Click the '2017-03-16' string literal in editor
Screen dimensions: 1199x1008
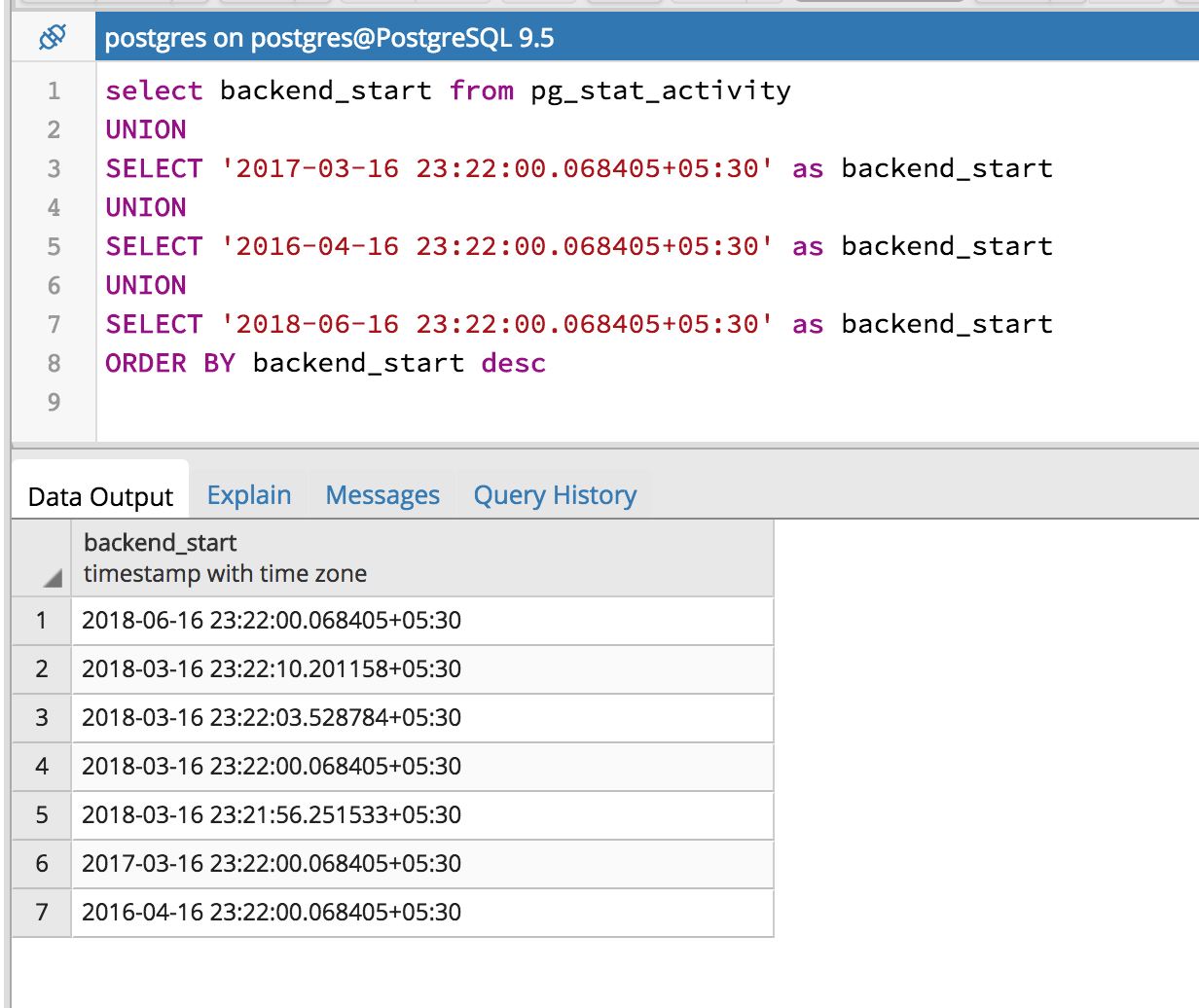point(497,168)
